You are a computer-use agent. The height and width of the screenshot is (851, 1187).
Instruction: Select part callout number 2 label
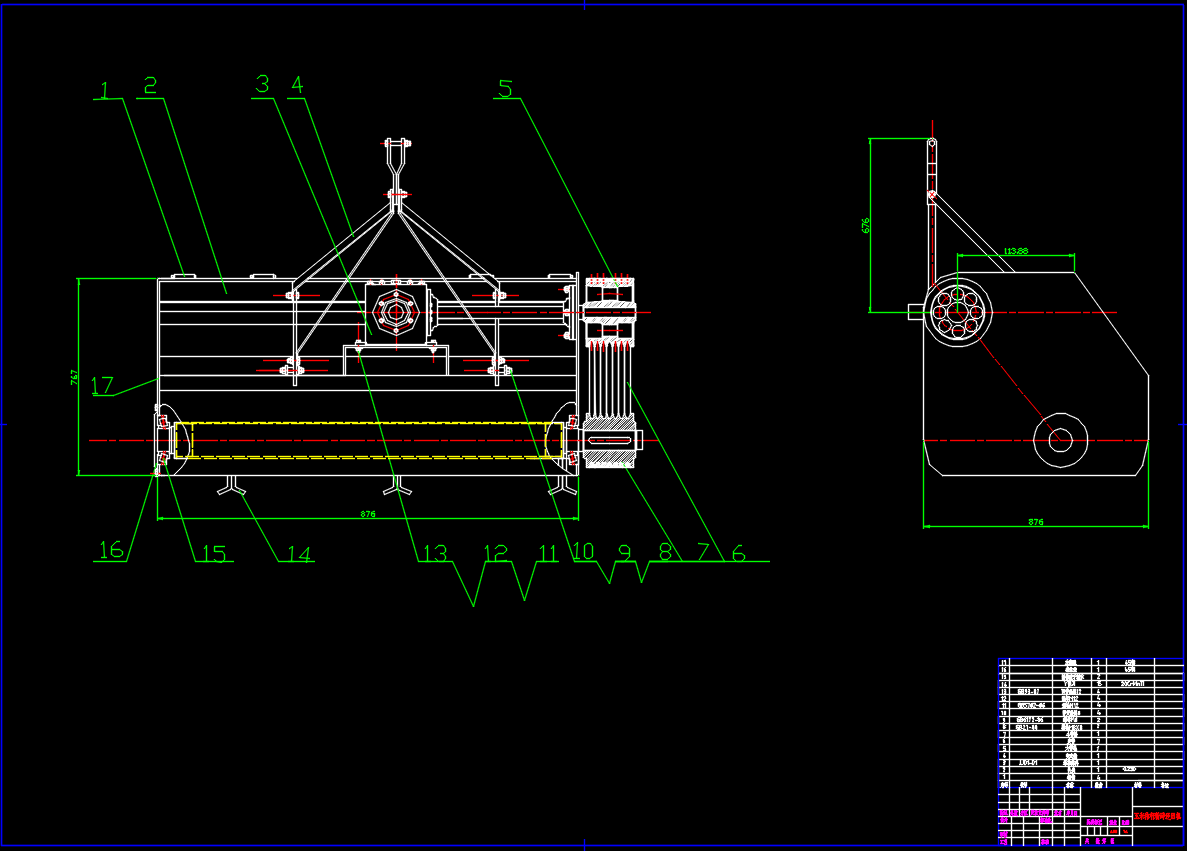(x=150, y=86)
